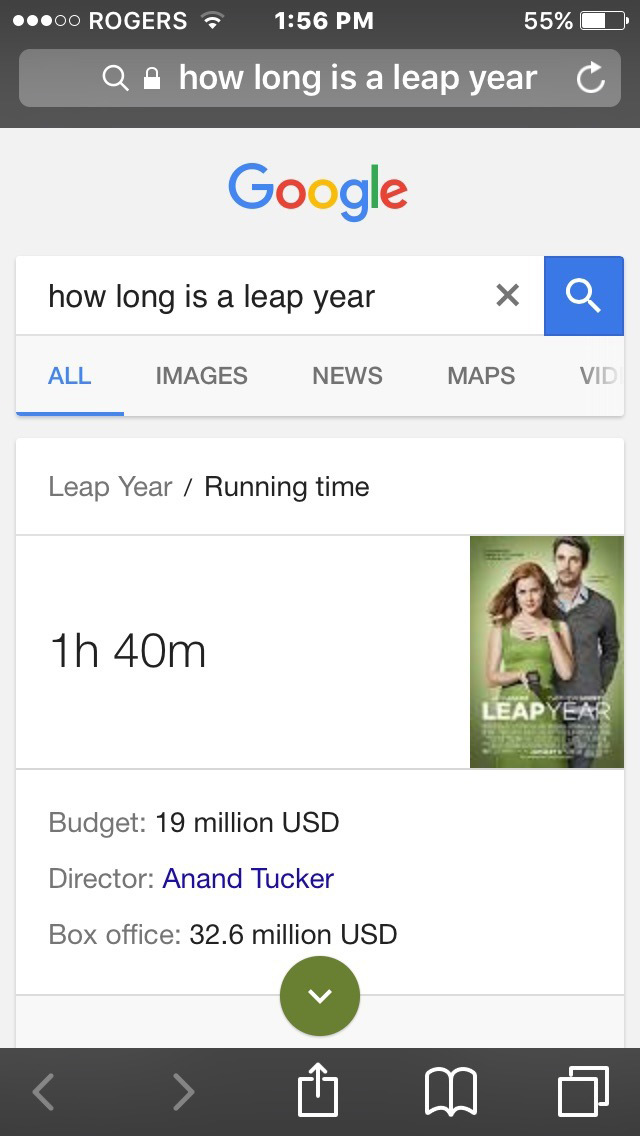Go back with the left arrow
The width and height of the screenshot is (640, 1136).
pos(43,1091)
